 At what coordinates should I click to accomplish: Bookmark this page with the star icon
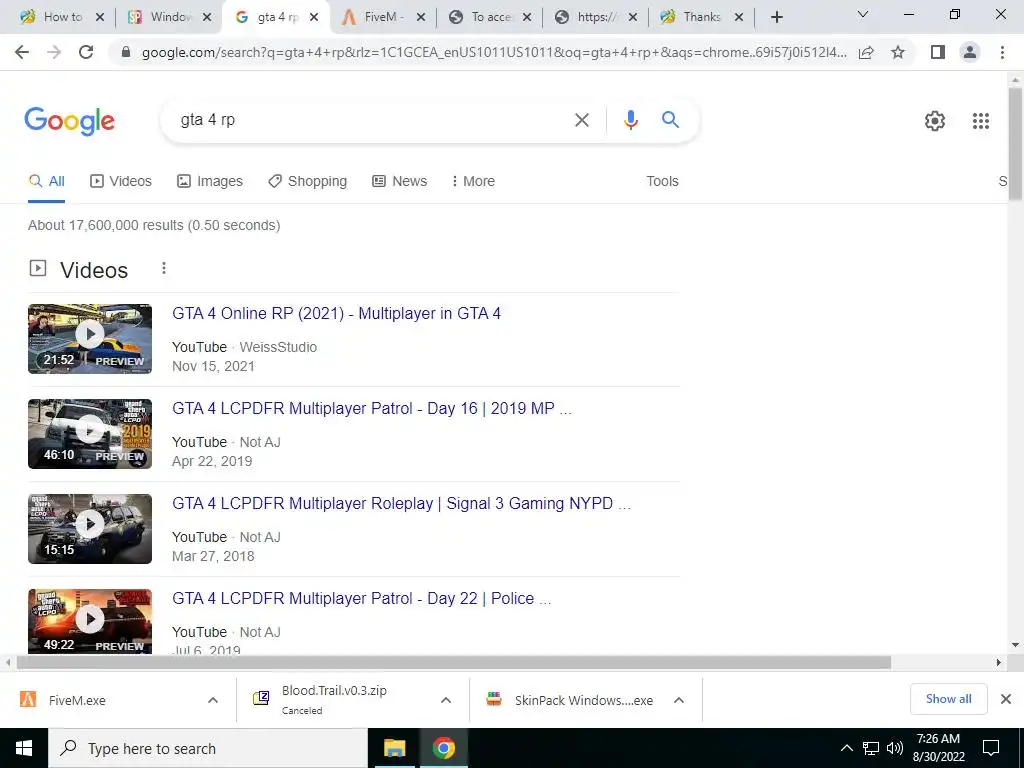(898, 52)
